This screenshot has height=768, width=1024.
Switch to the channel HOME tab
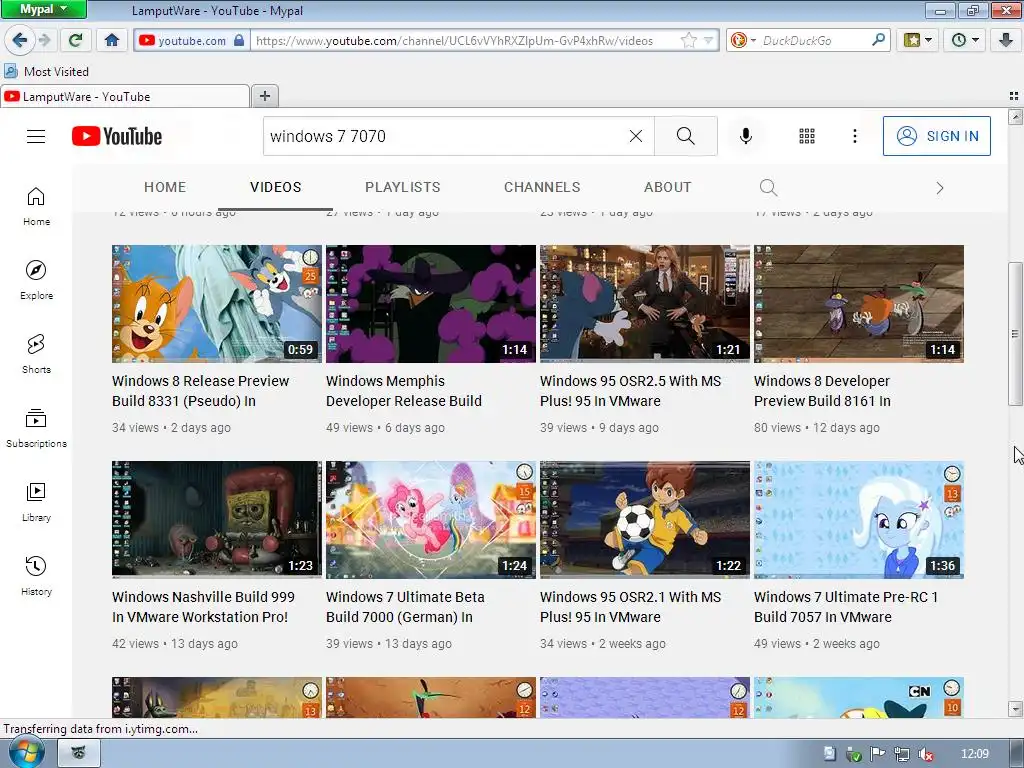165,187
